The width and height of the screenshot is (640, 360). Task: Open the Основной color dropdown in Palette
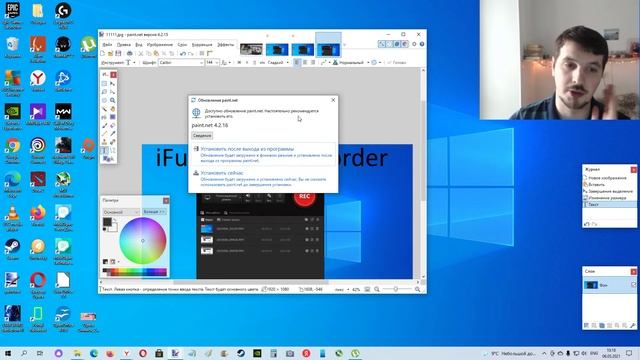pyautogui.click(x=121, y=212)
